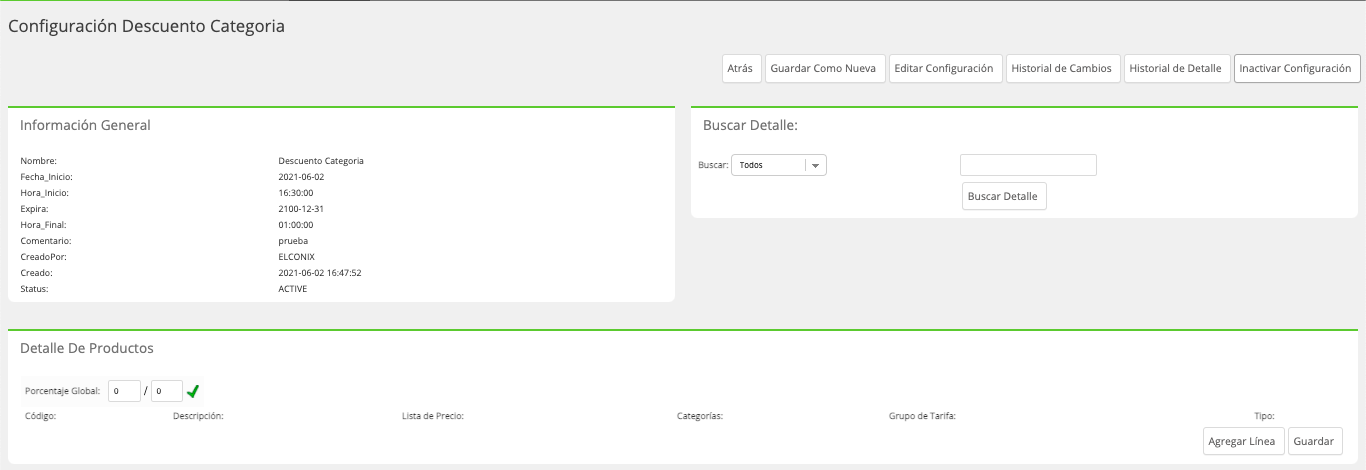Click the Detalle De Productos heading
Image resolution: width=1366 pixels, height=470 pixels.
87,348
